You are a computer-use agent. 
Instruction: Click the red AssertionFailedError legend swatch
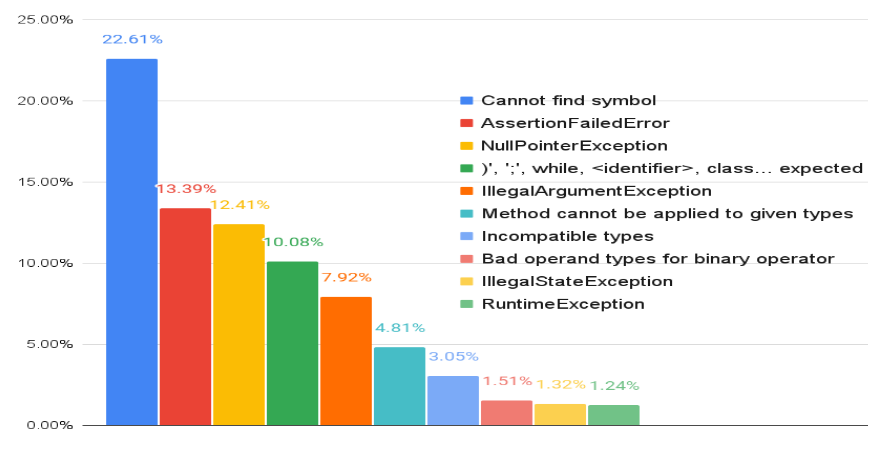466,123
